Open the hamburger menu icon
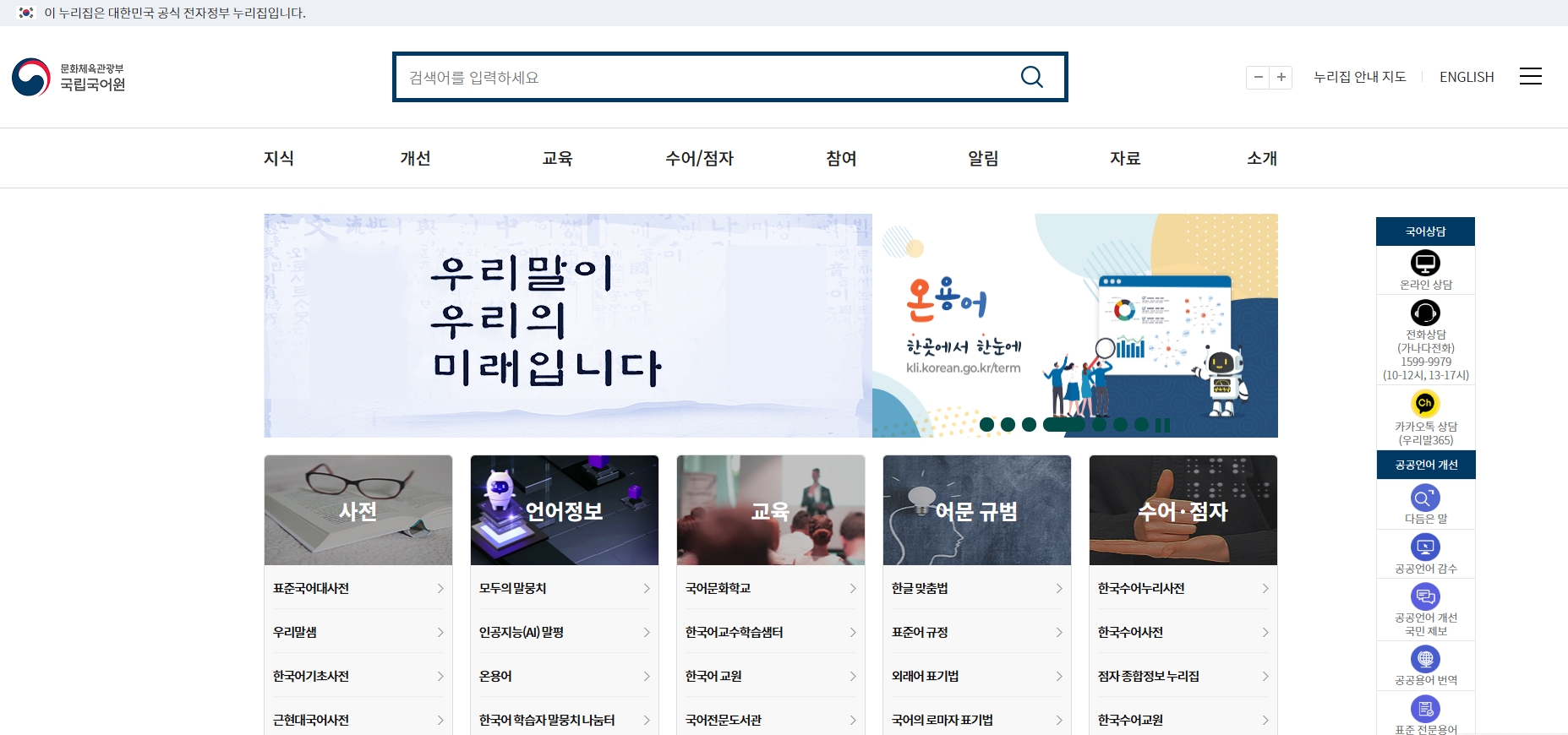Viewport: 1568px width, 735px height. tap(1530, 76)
